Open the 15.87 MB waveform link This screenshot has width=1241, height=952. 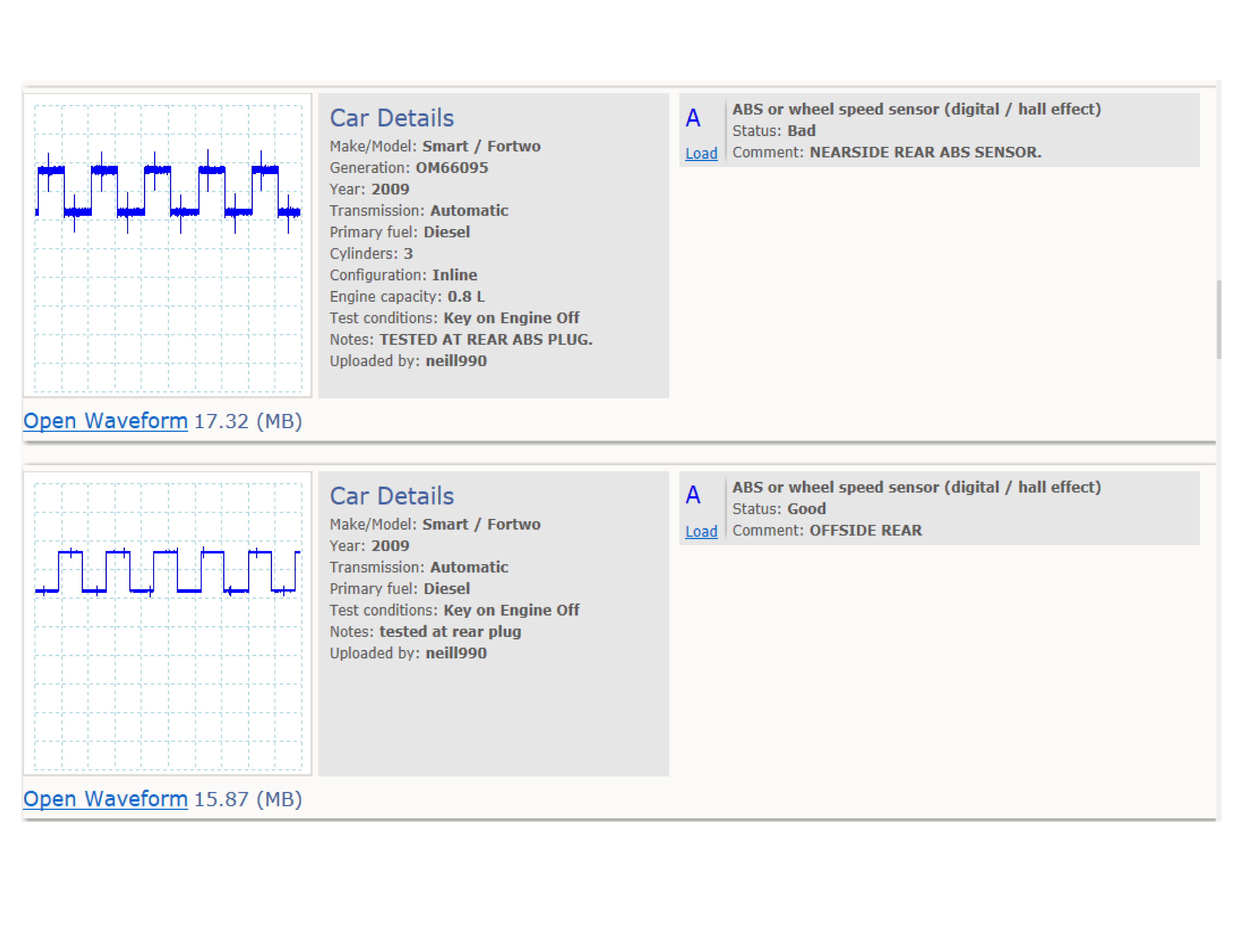pyautogui.click(x=105, y=799)
